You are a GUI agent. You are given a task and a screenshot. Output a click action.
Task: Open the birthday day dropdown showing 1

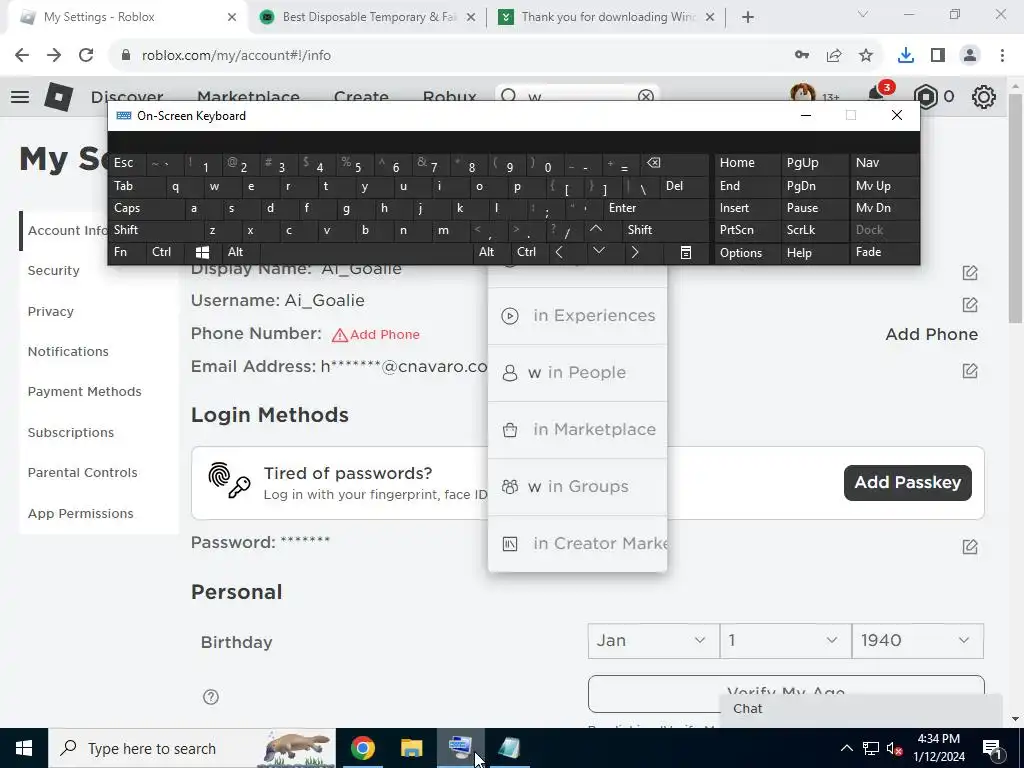pos(785,641)
